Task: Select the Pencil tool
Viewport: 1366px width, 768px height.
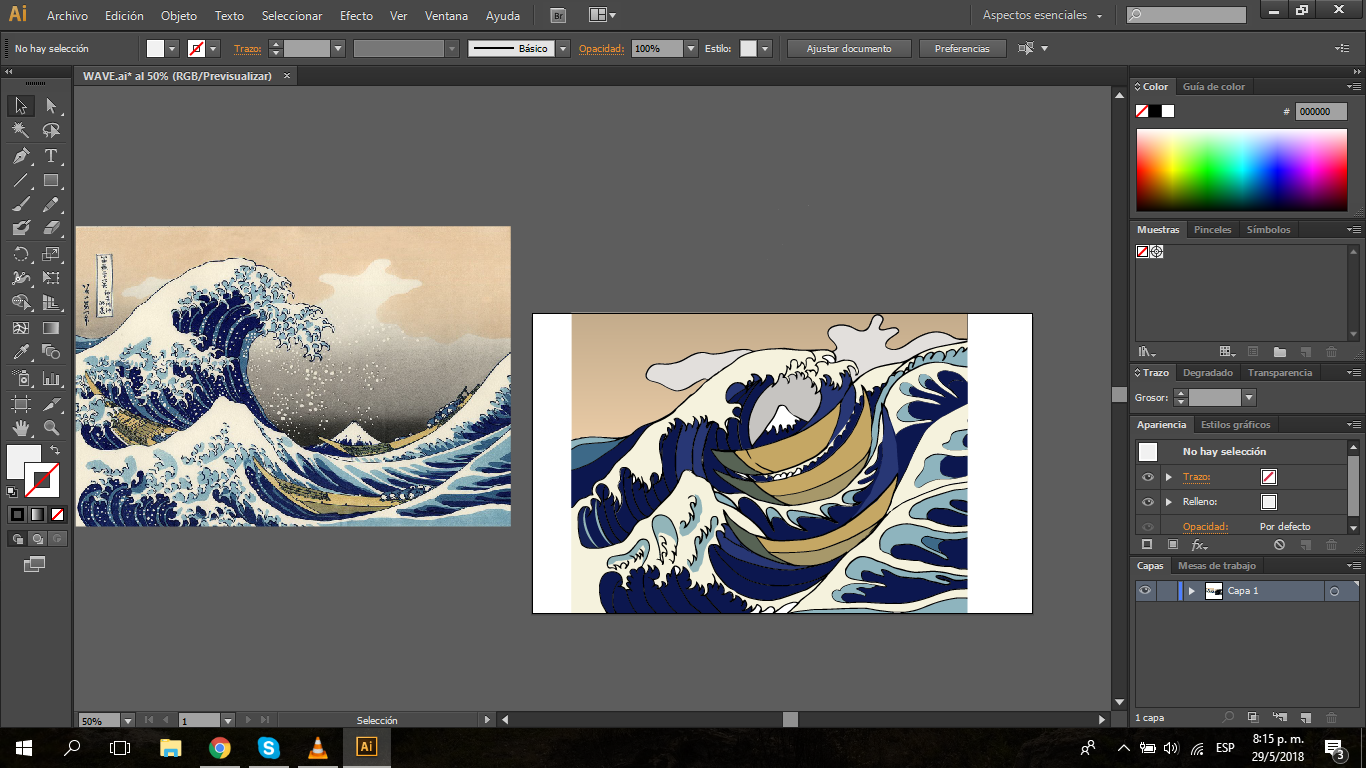Action: (51, 204)
